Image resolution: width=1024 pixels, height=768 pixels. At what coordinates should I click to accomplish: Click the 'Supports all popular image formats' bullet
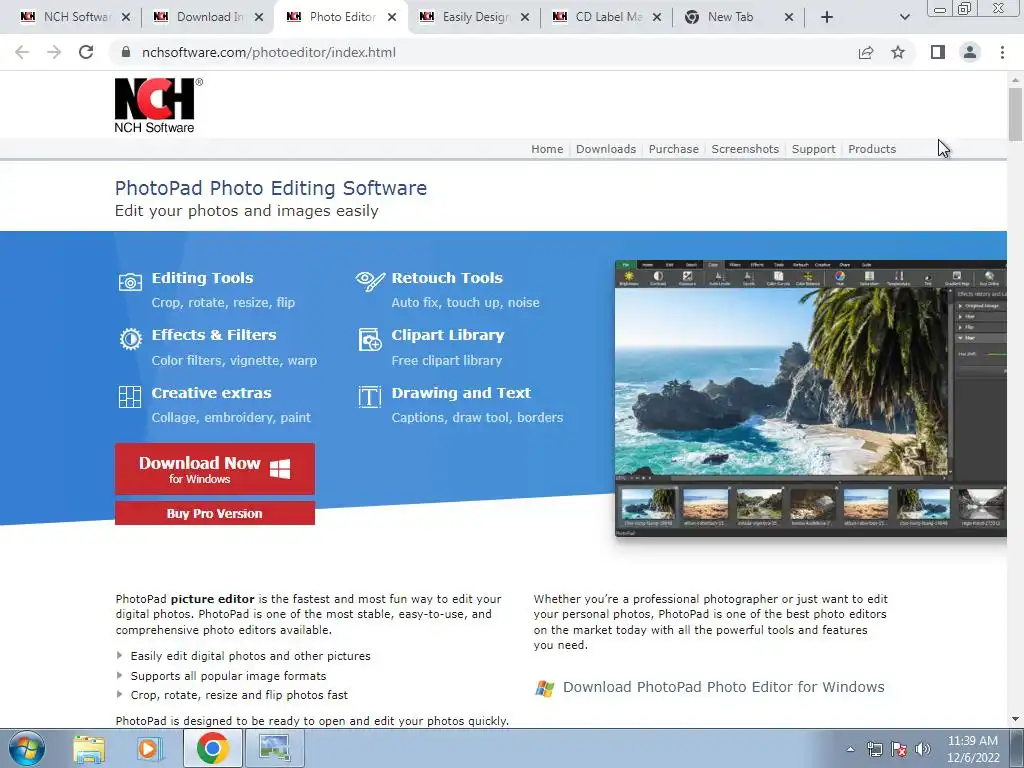point(228,676)
